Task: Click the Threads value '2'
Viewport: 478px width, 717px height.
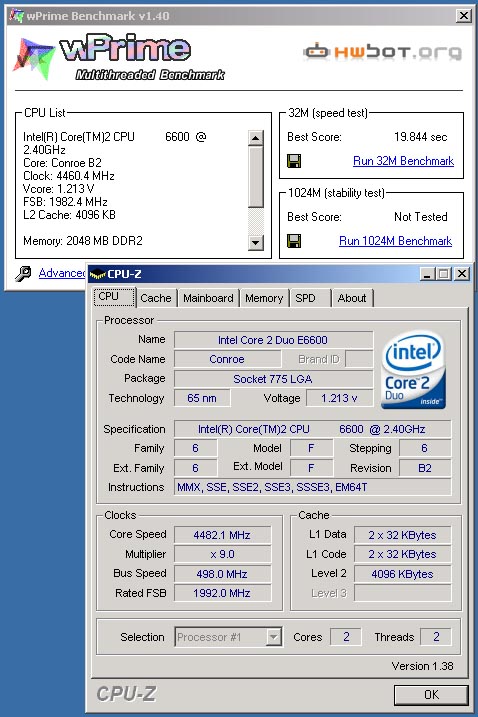Action: [x=436, y=637]
